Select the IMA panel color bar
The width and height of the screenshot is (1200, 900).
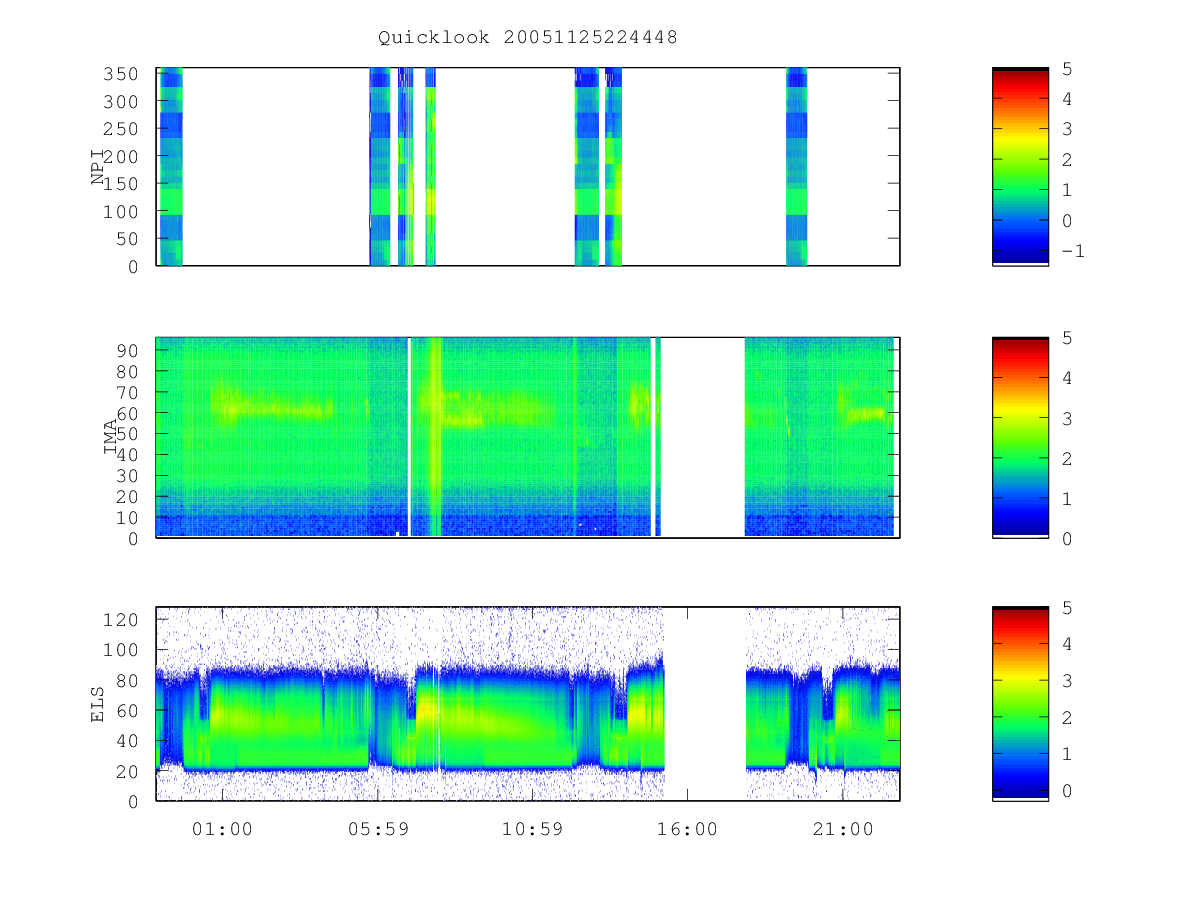pyautogui.click(x=1020, y=437)
